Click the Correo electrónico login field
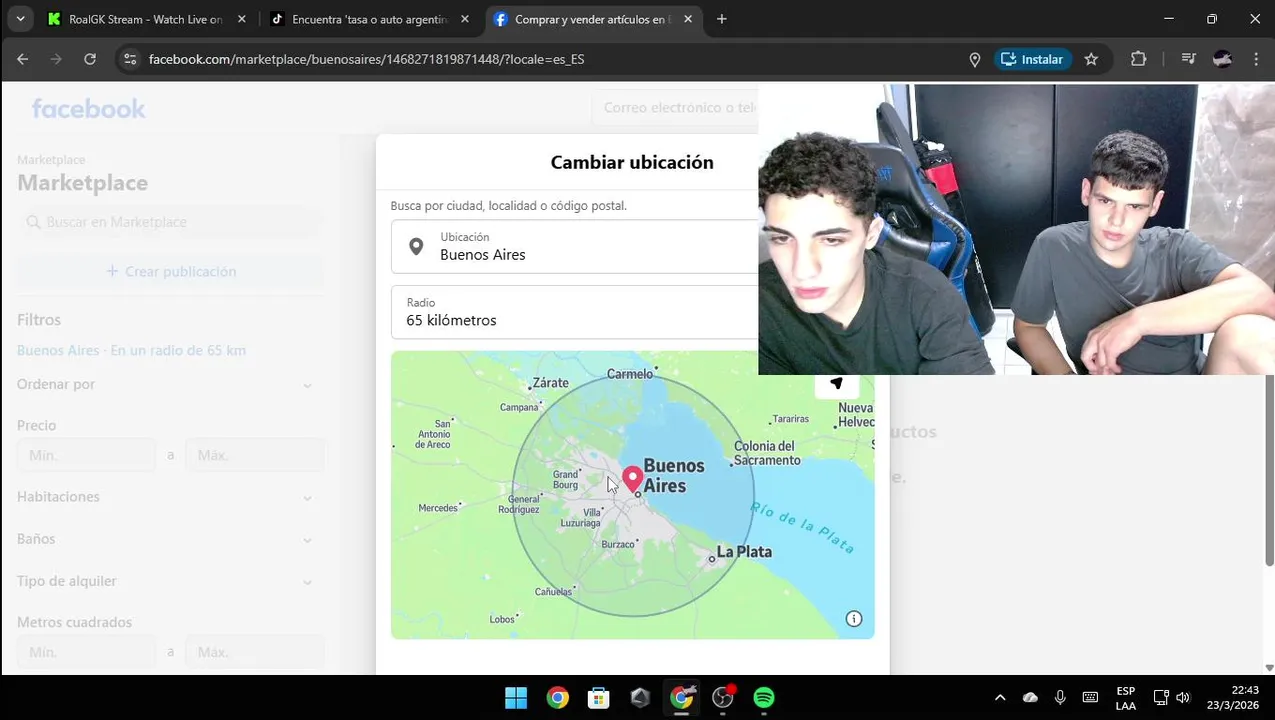 click(676, 107)
